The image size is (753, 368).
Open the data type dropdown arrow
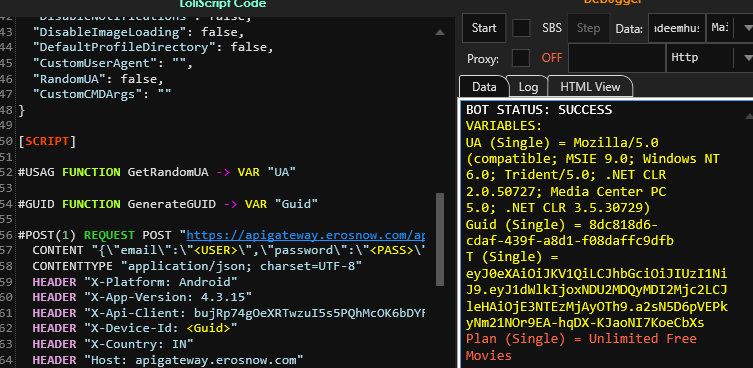point(747,28)
